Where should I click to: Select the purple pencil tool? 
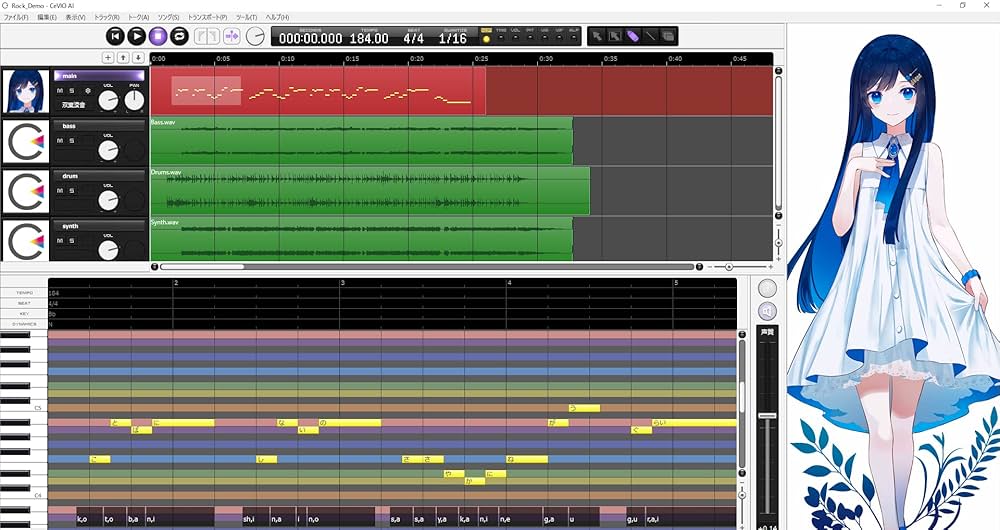click(633, 36)
